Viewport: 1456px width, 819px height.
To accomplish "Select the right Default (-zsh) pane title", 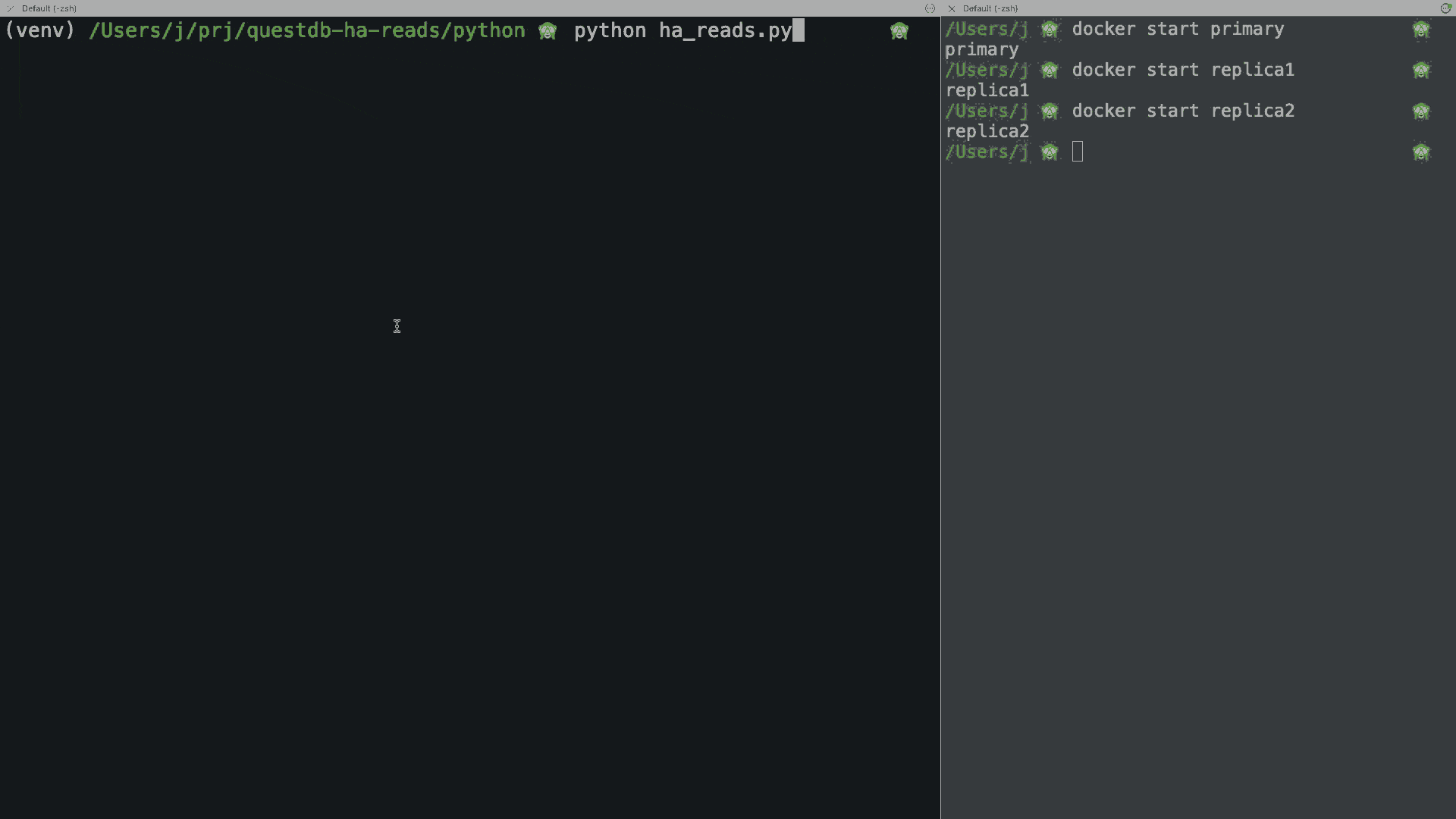I will point(990,8).
